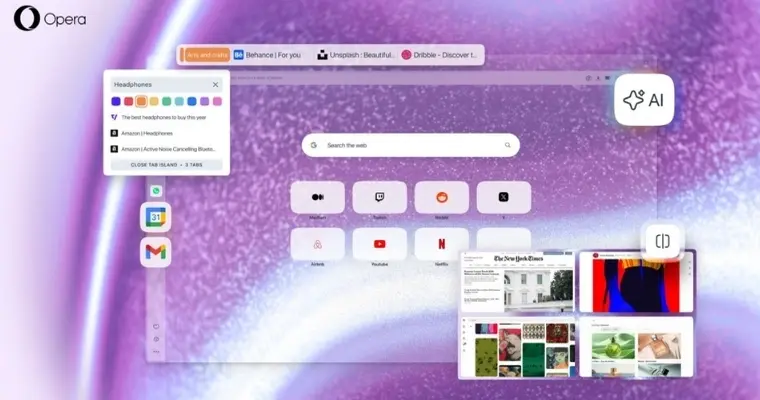760x400 pixels.
Task: Pick the pink tab island color
Action: [217, 101]
